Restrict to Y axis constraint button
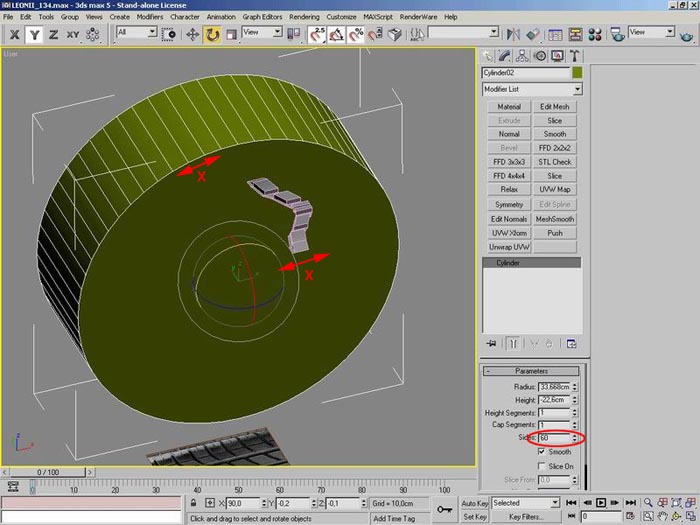Screen dimensions: 700x525 tap(34, 34)
